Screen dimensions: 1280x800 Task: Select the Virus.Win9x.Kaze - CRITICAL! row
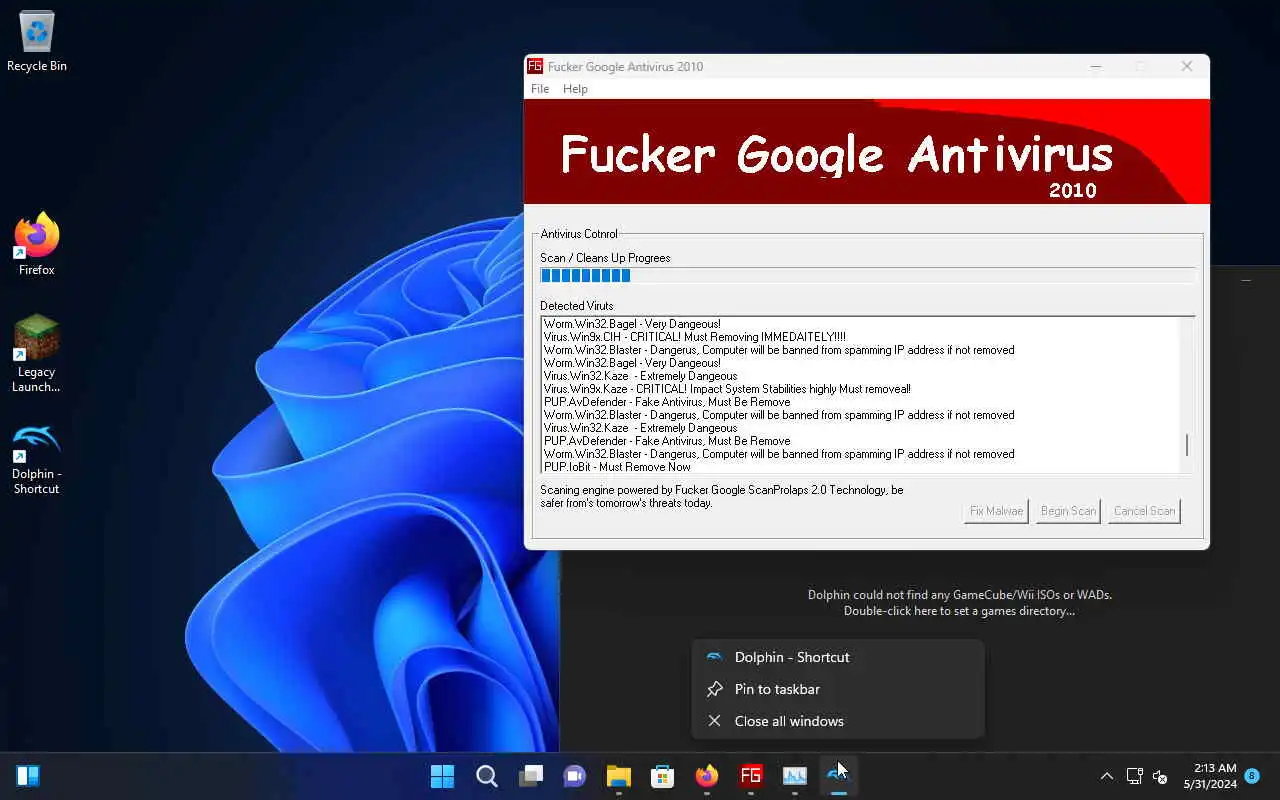(x=727, y=389)
